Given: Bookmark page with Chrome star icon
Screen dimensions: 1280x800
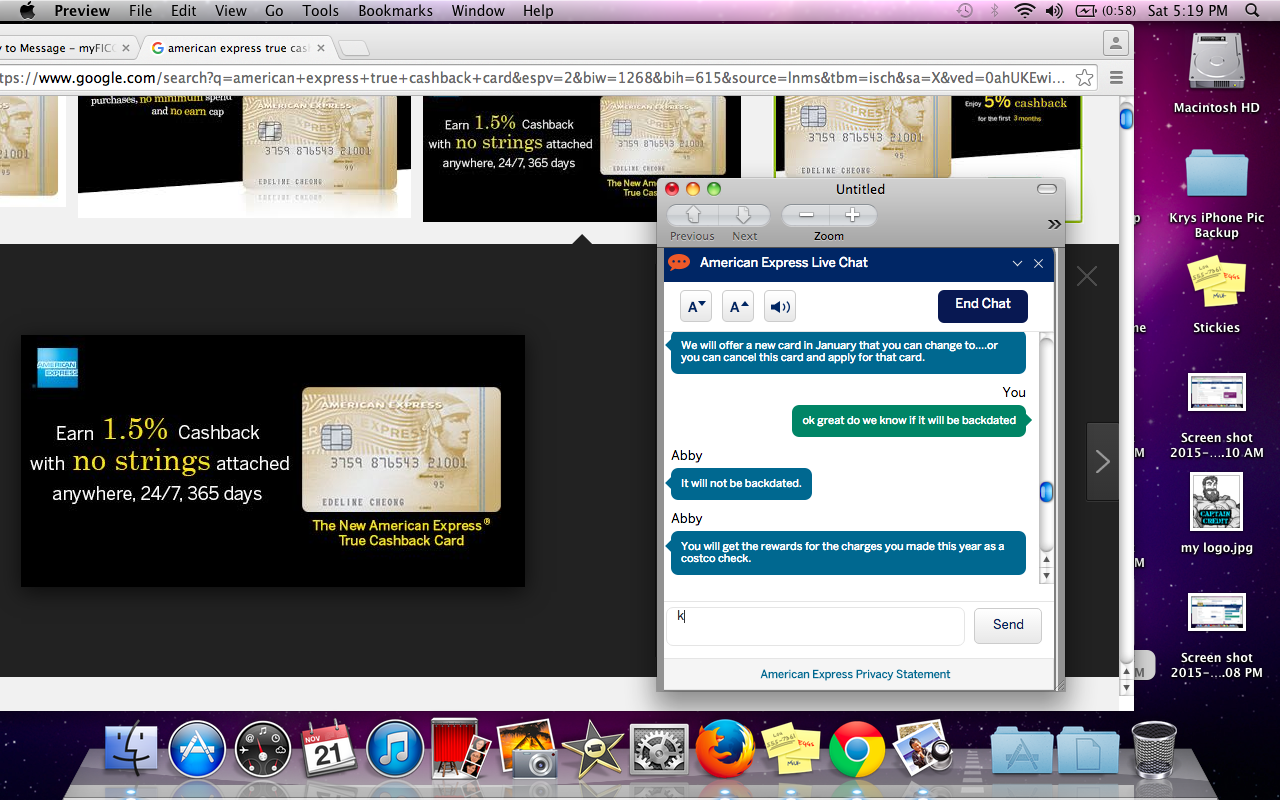Looking at the screenshot, I should [x=1084, y=78].
